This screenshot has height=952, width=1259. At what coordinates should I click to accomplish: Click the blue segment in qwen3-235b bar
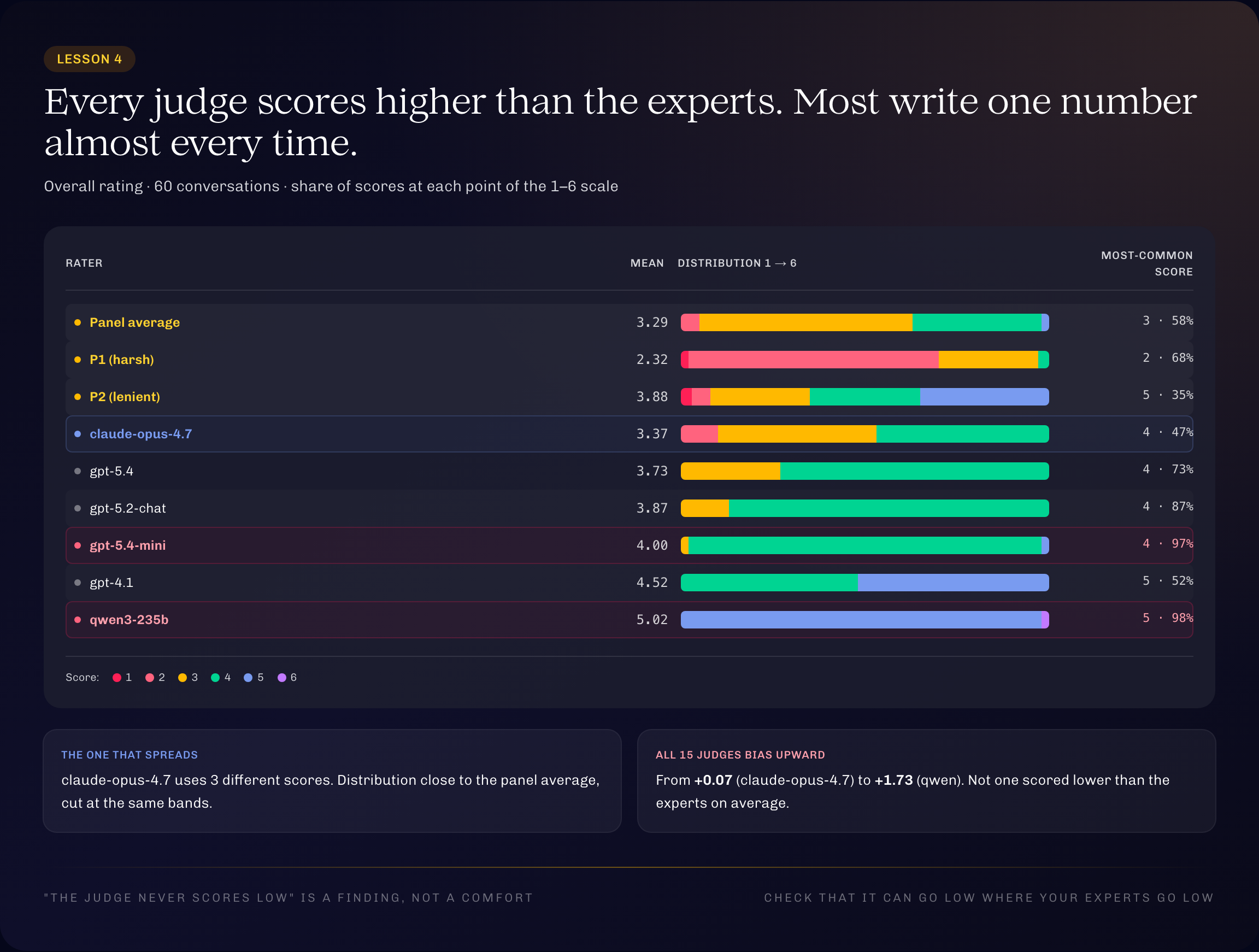(861, 620)
